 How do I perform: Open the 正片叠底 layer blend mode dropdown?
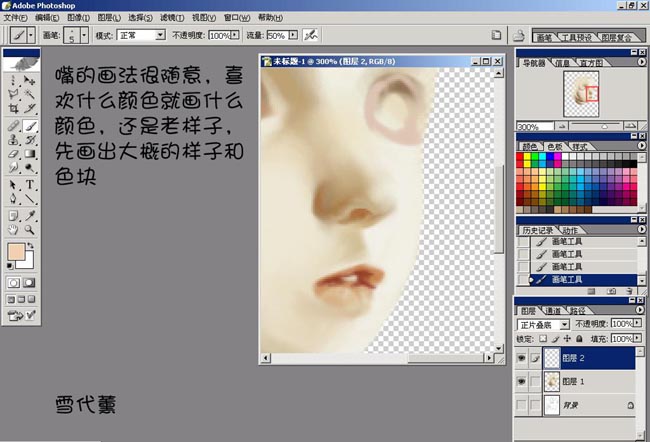click(565, 325)
